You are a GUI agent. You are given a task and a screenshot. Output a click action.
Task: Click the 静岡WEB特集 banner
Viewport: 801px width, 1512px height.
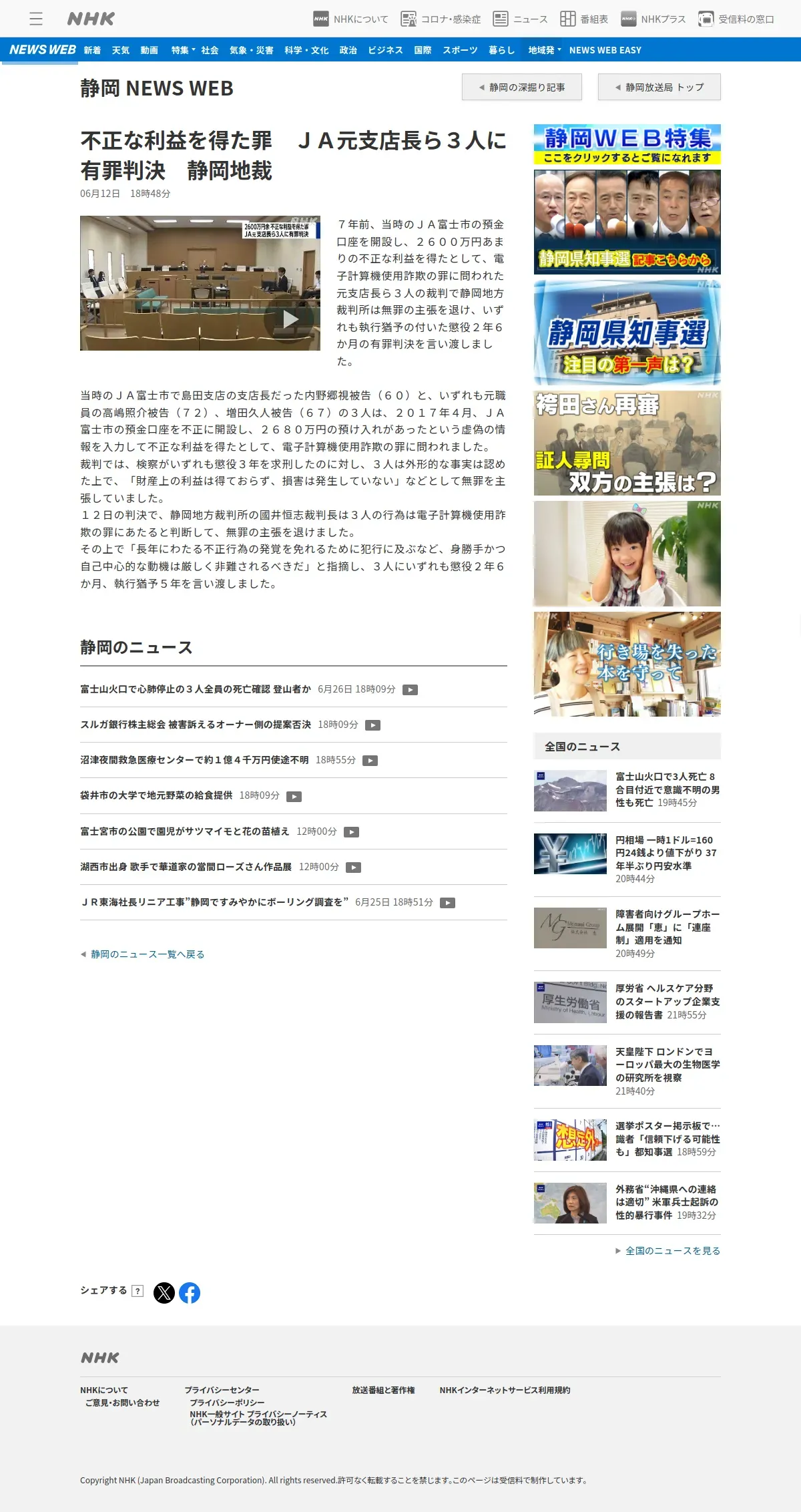627,144
